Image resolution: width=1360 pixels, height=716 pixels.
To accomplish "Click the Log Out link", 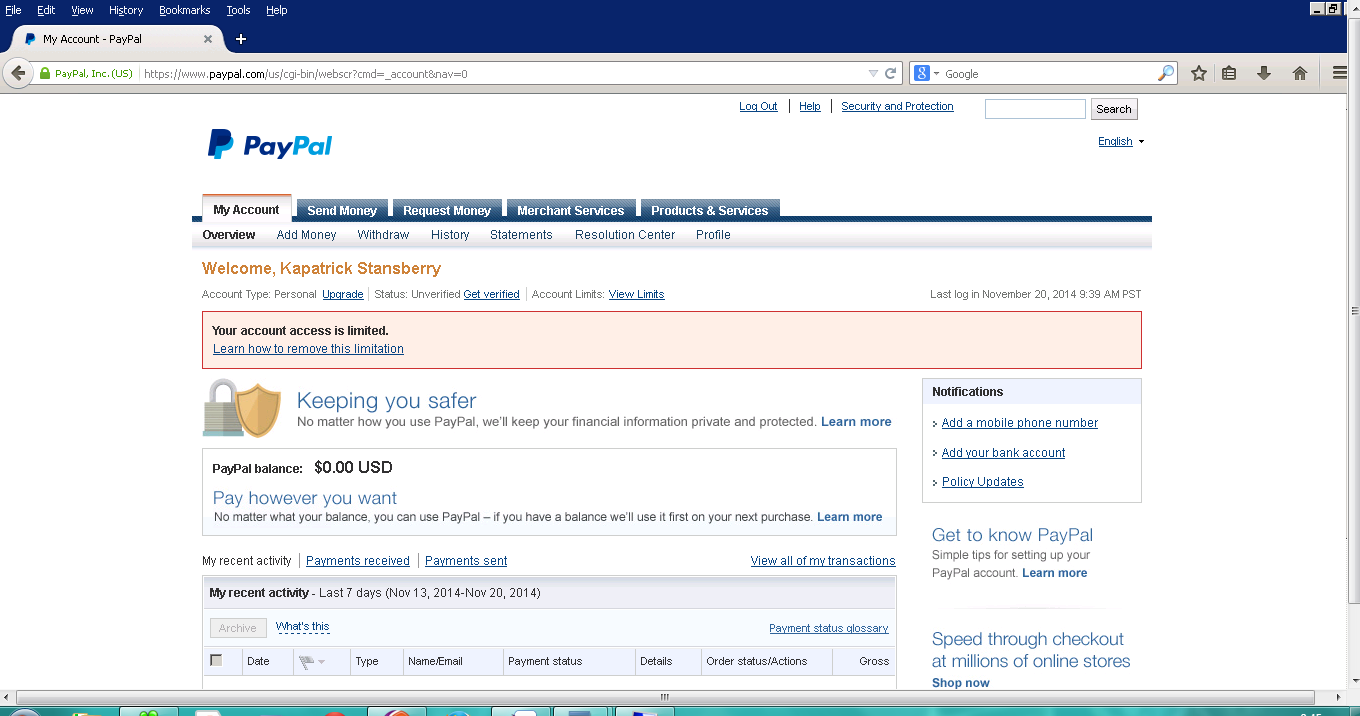I will tap(758, 106).
